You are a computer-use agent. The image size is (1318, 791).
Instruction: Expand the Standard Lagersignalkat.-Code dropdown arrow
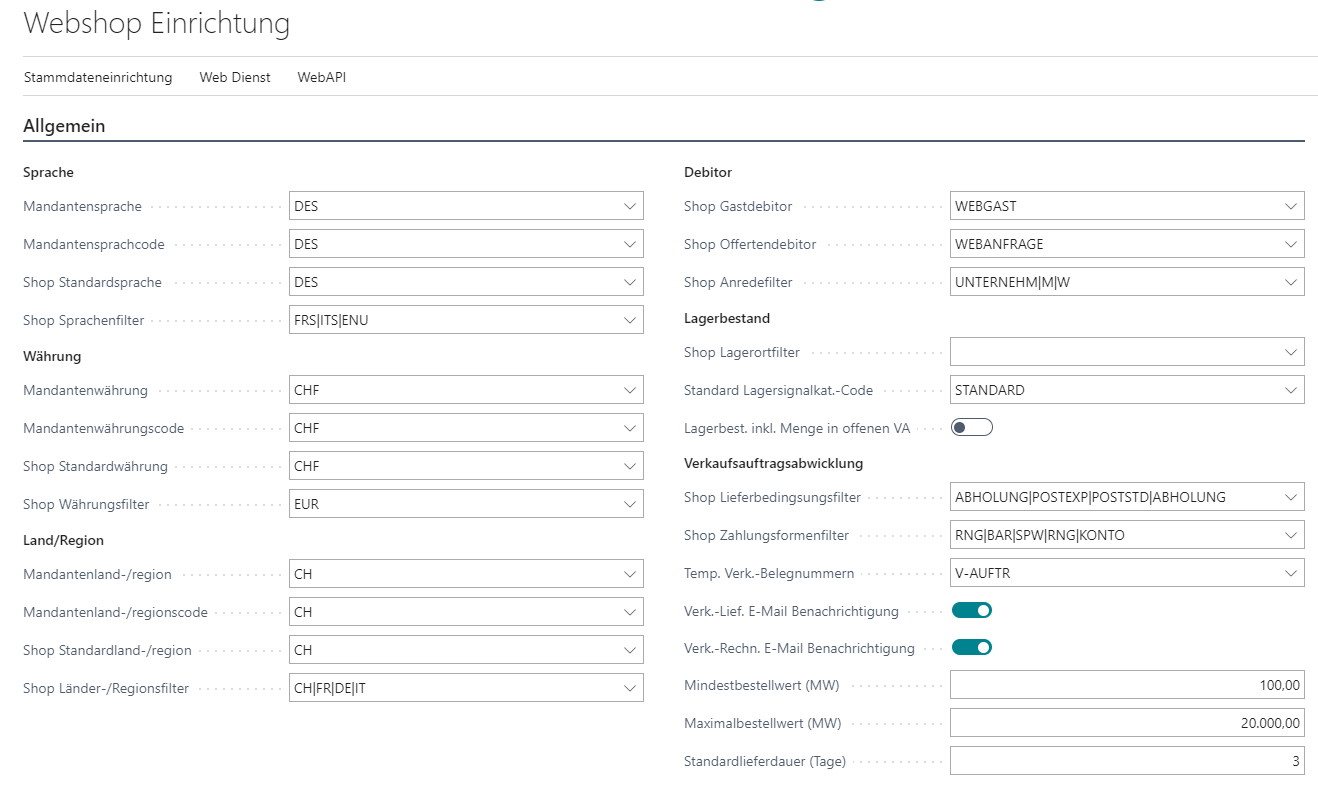coord(1291,390)
